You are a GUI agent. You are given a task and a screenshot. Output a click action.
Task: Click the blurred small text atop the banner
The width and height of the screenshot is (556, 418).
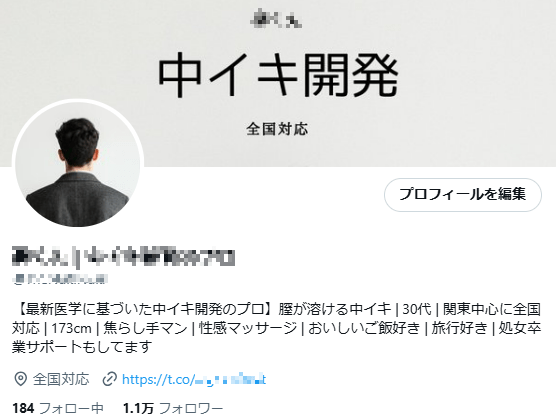pos(276,18)
